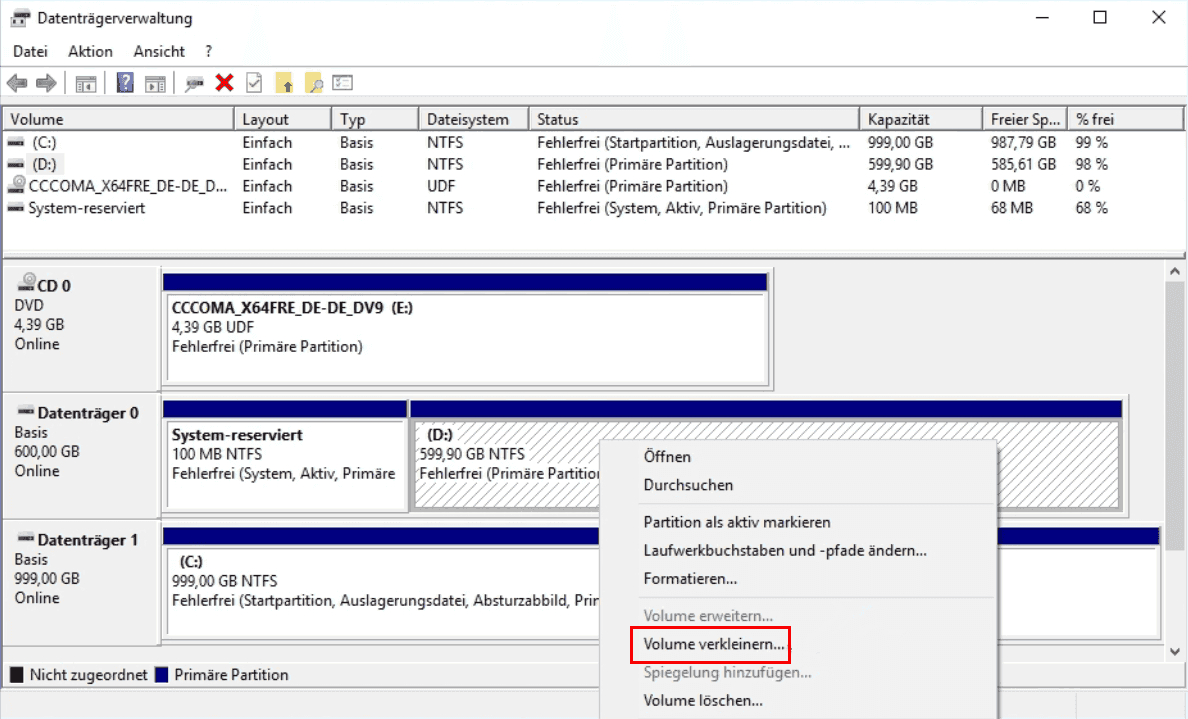
Task: Click Fehlerfrei (System, Aktiv, Primäre Partition) status cell
Action: click(682, 208)
